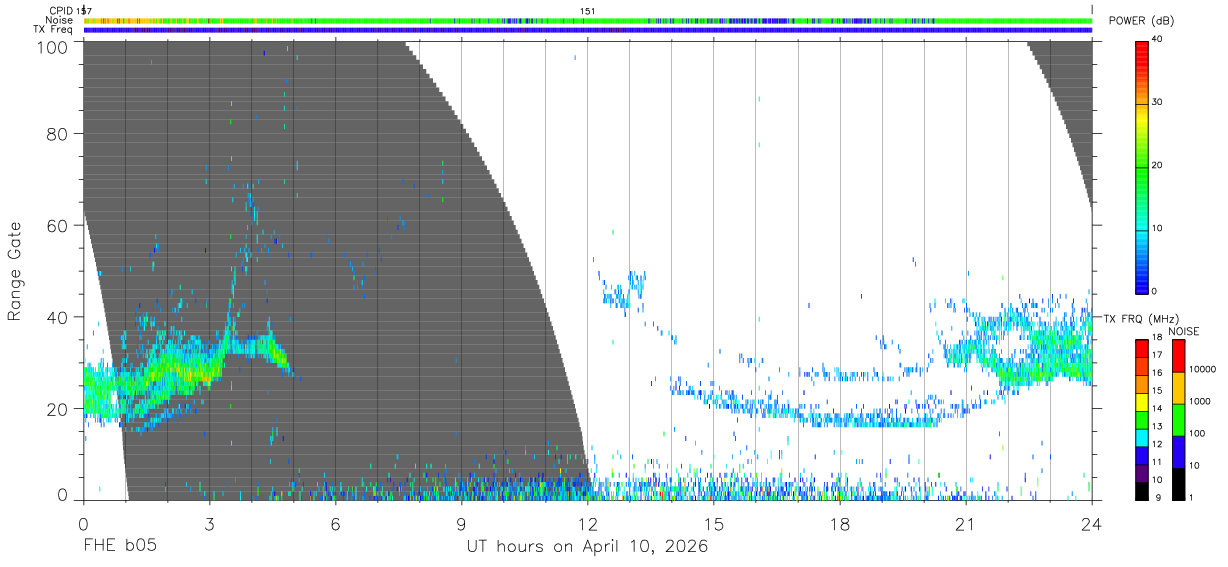
Task: Click the black swatch in the NOISE legend
Action: tap(1177, 483)
